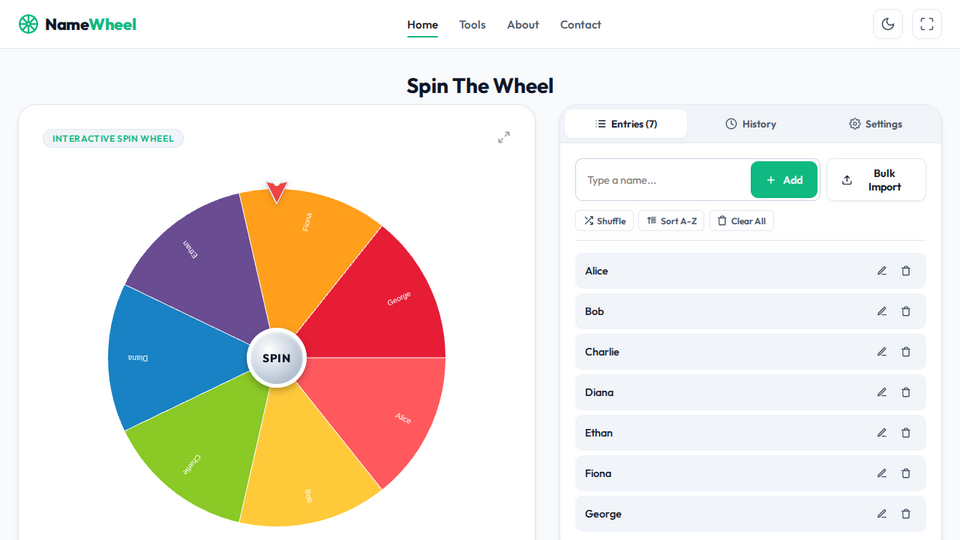Hit the SPIN button at wheel center
The width and height of the screenshot is (960, 540).
(277, 358)
